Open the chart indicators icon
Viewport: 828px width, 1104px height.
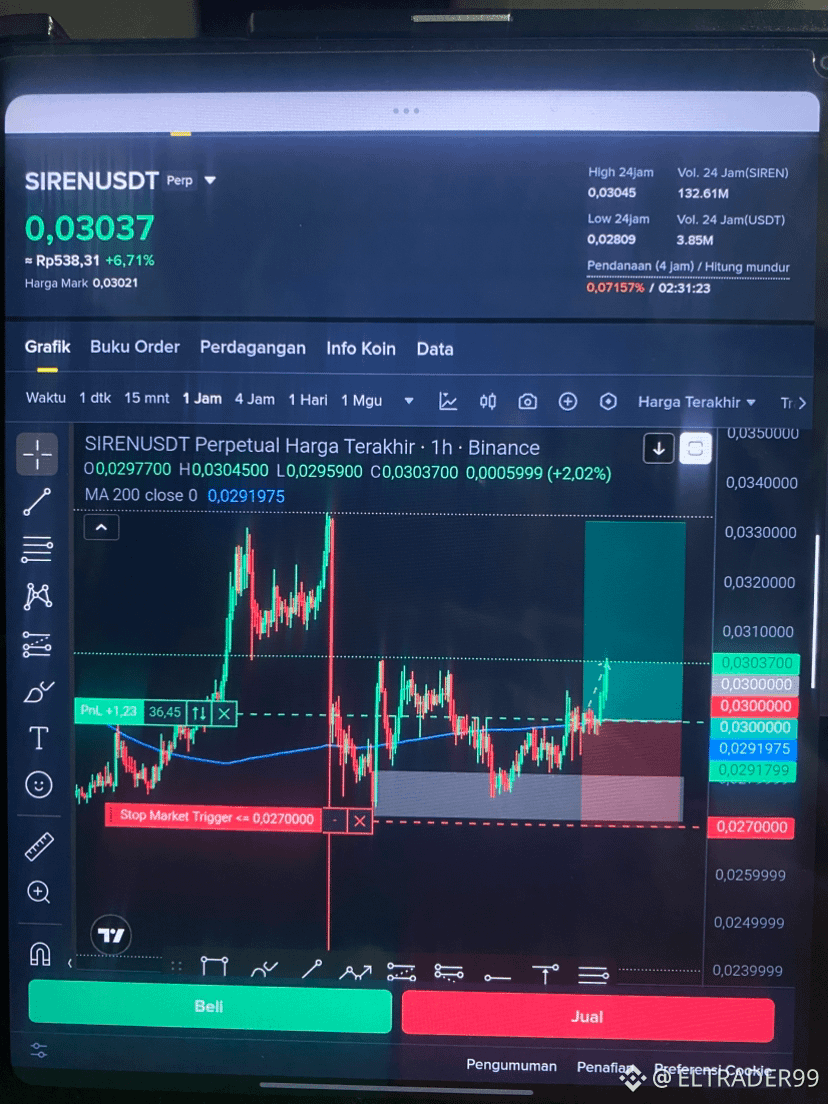[448, 401]
